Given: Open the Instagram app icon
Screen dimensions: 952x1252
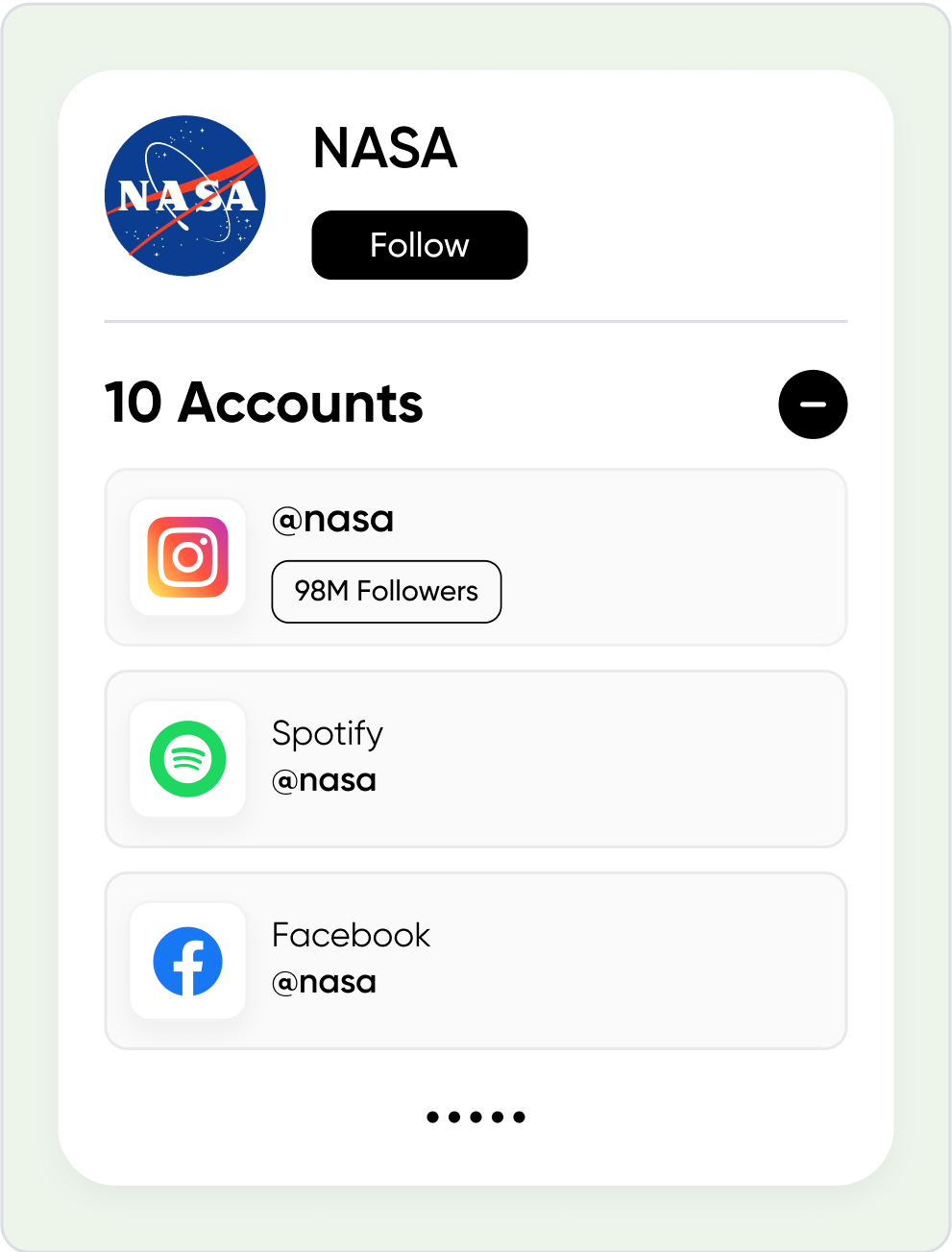Looking at the screenshot, I should pos(188,557).
